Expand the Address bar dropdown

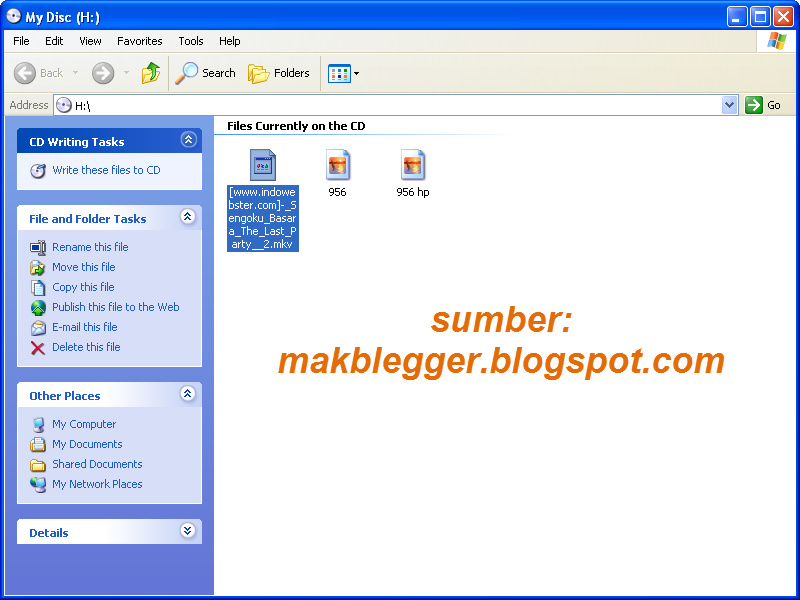point(730,105)
